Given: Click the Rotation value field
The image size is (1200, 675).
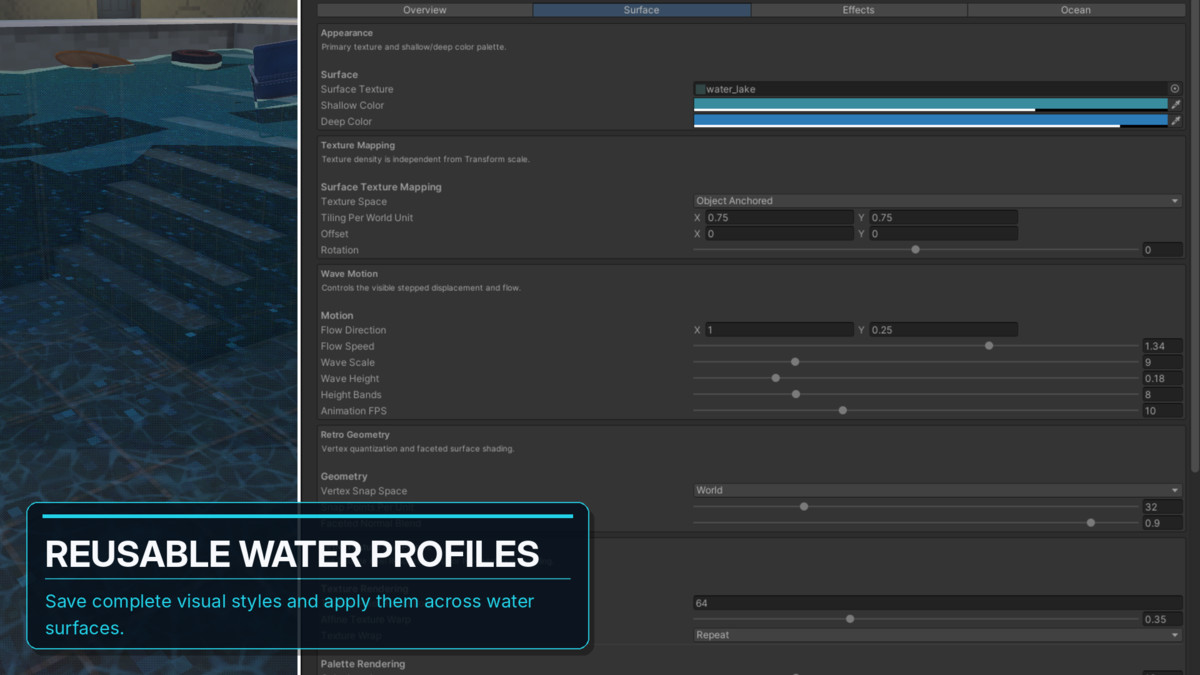Looking at the screenshot, I should click(1162, 250).
